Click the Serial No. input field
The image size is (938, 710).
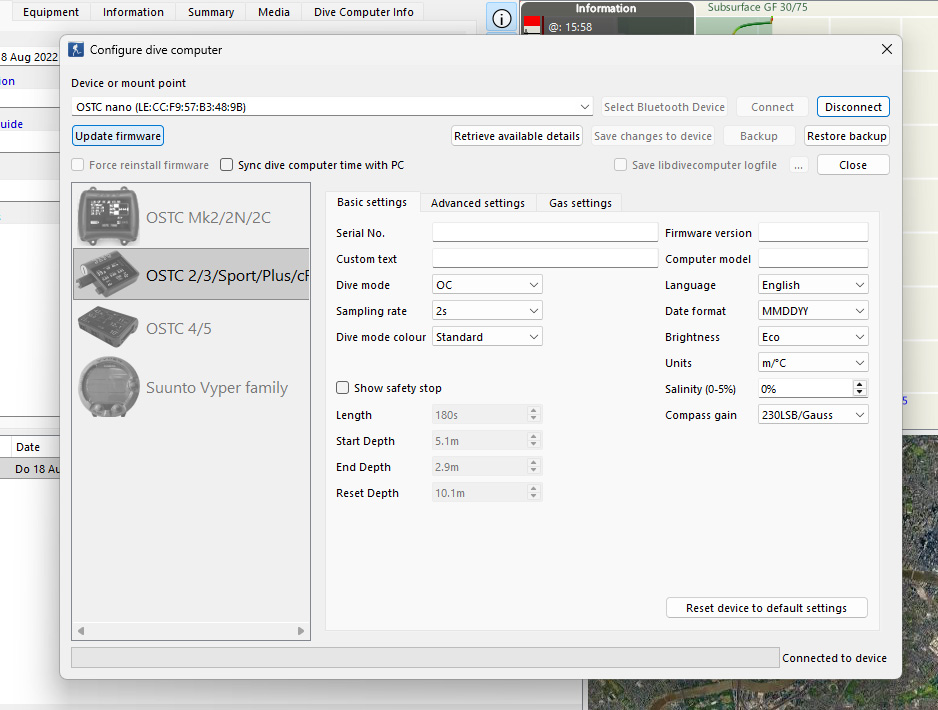tap(545, 233)
